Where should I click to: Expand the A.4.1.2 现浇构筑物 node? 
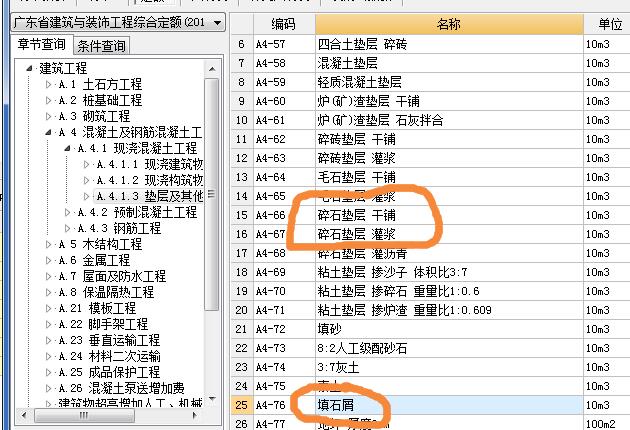coord(86,180)
